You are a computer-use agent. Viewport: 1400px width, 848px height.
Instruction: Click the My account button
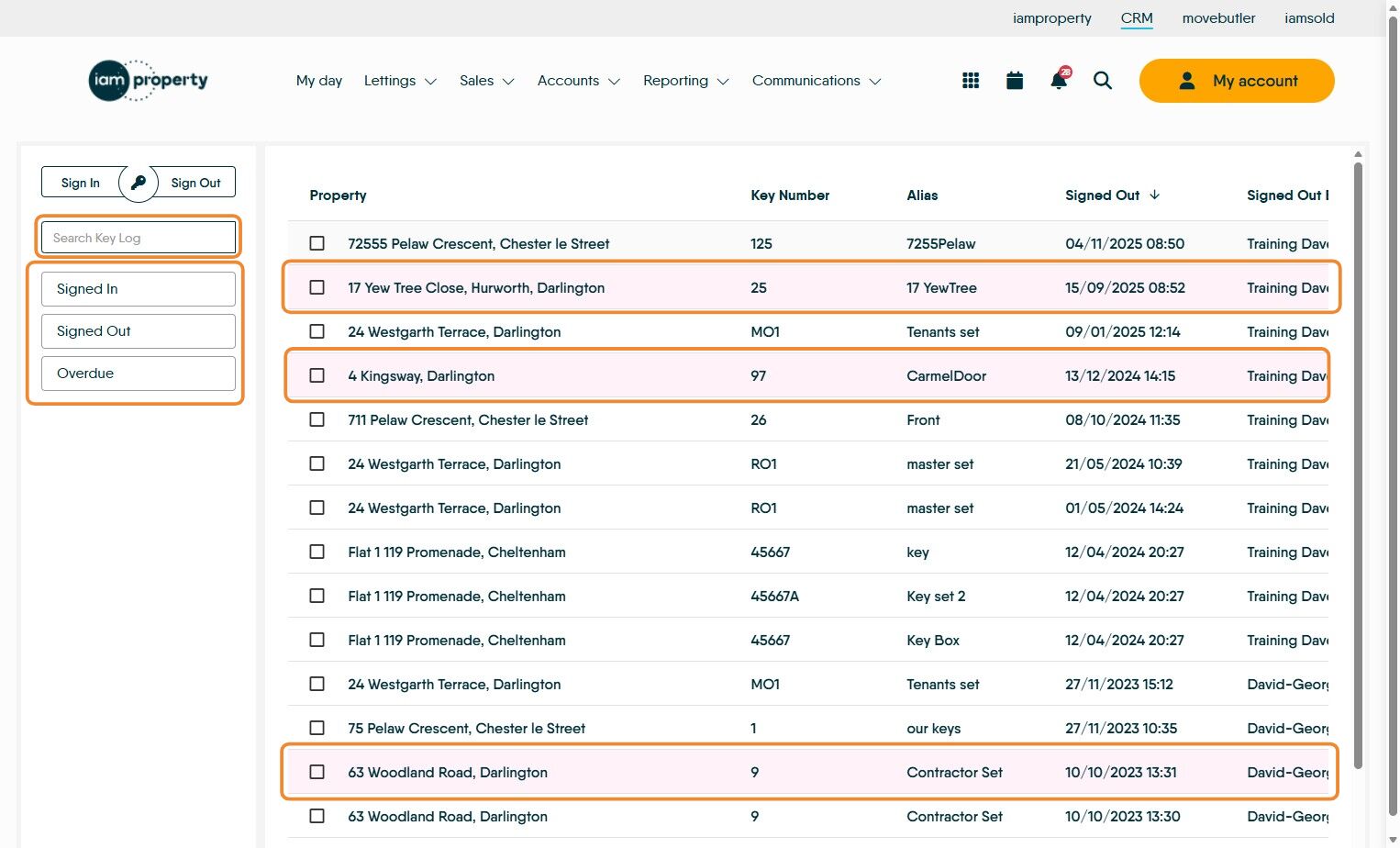coord(1237,81)
